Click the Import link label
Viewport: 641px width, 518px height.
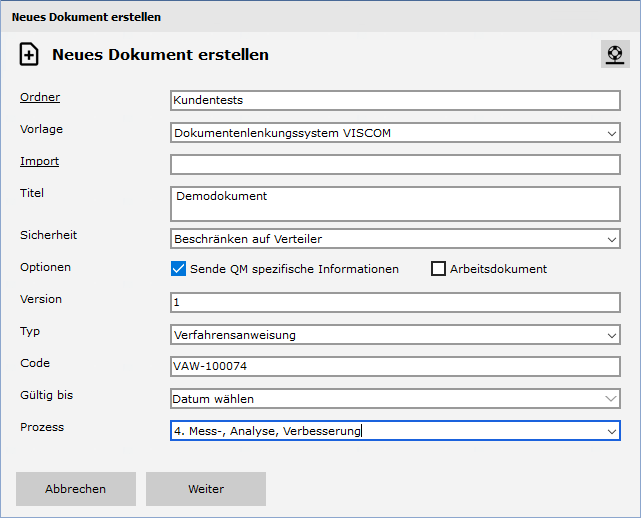[39, 161]
